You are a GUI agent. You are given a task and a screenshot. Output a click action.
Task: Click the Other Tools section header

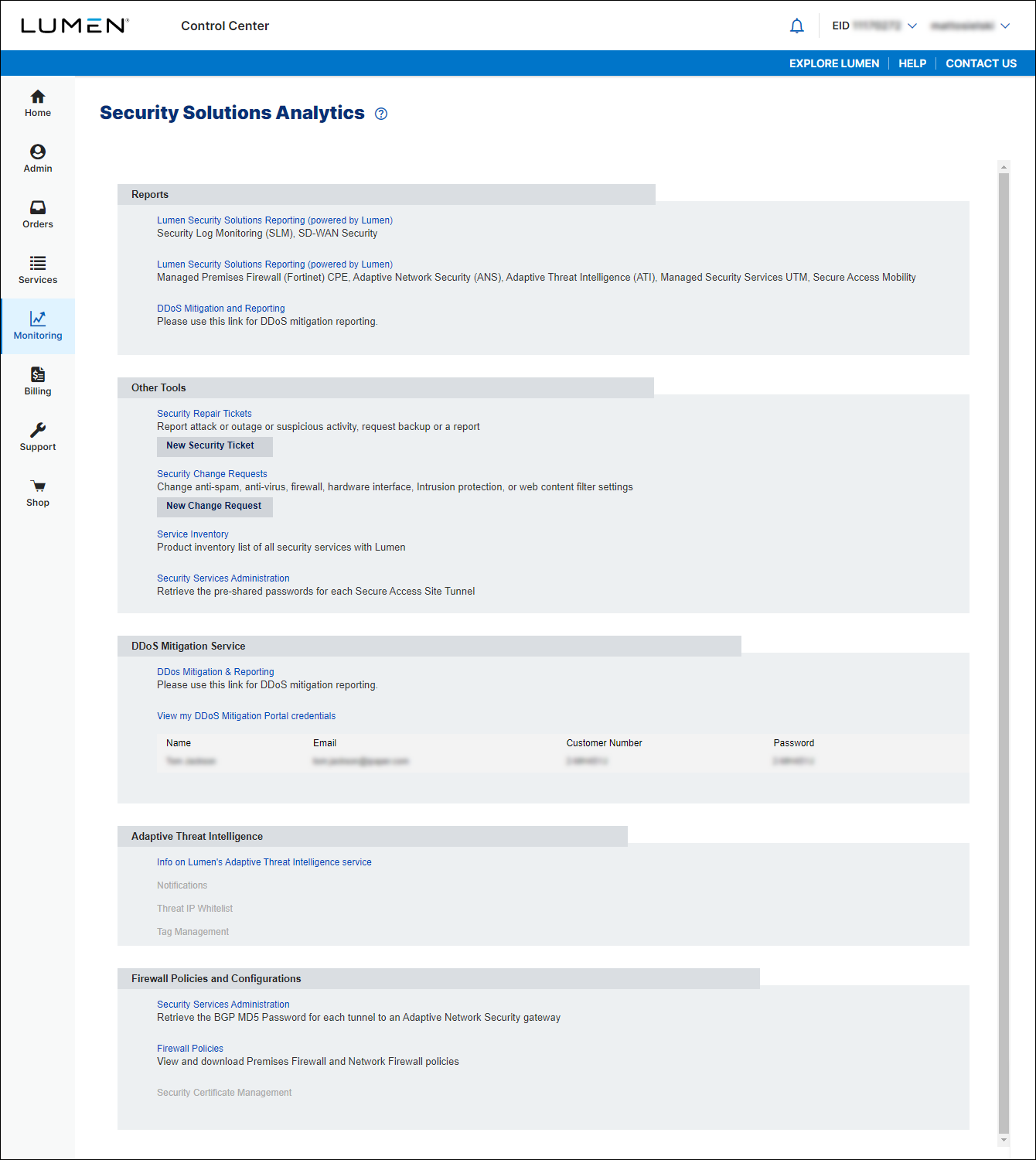tap(386, 387)
